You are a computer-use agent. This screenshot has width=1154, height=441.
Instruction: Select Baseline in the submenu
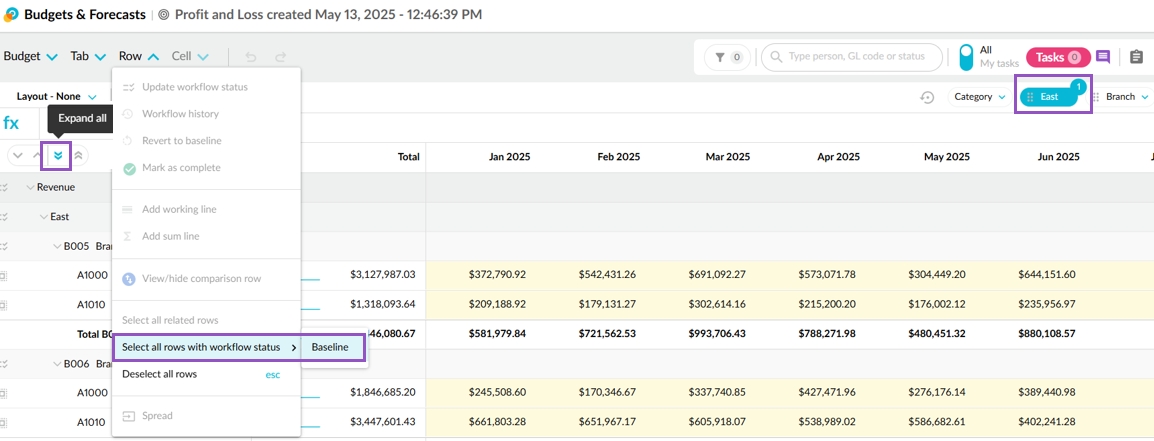(x=330, y=347)
